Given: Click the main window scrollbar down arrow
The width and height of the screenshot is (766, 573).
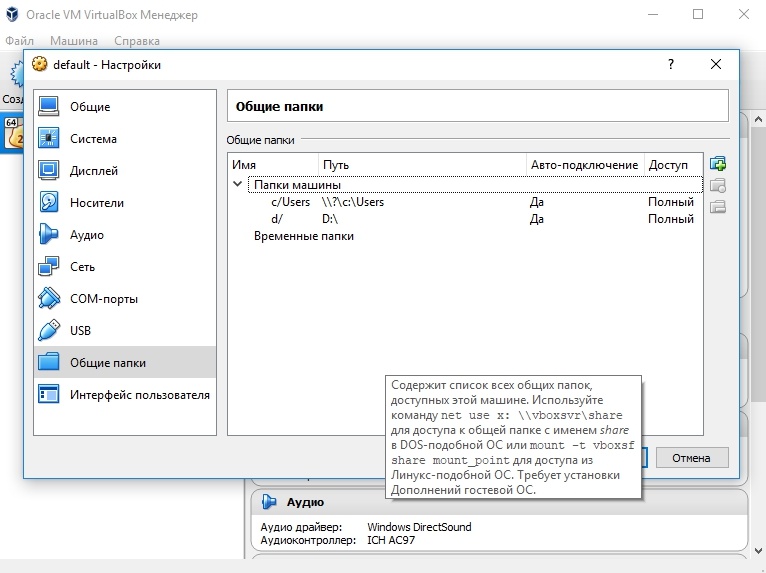Looking at the screenshot, I should 758,551.
